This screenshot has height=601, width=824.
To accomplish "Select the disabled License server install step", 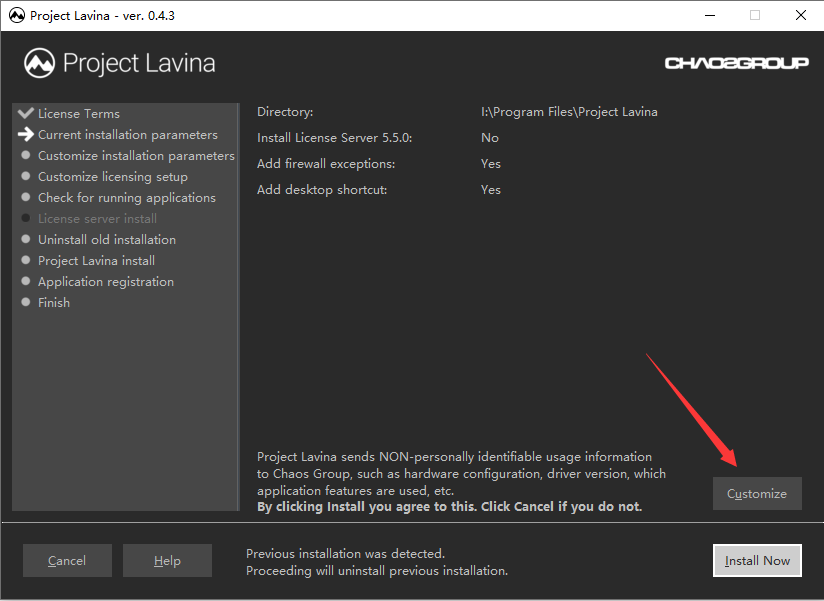I will pos(97,219).
